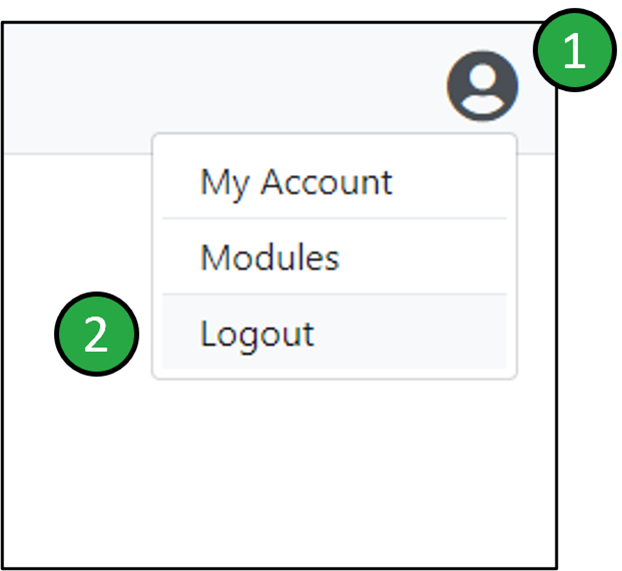622x571 pixels.
Task: Click the green step 1 badge
Action: [x=573, y=52]
